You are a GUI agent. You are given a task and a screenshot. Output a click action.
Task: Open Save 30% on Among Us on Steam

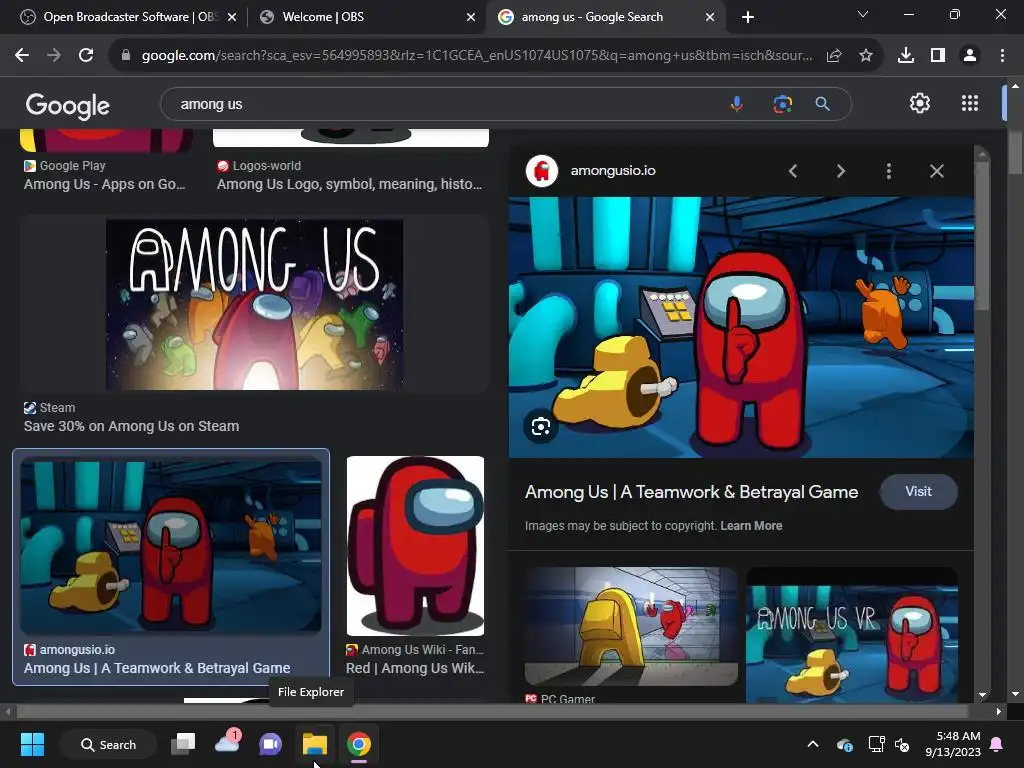pos(131,426)
